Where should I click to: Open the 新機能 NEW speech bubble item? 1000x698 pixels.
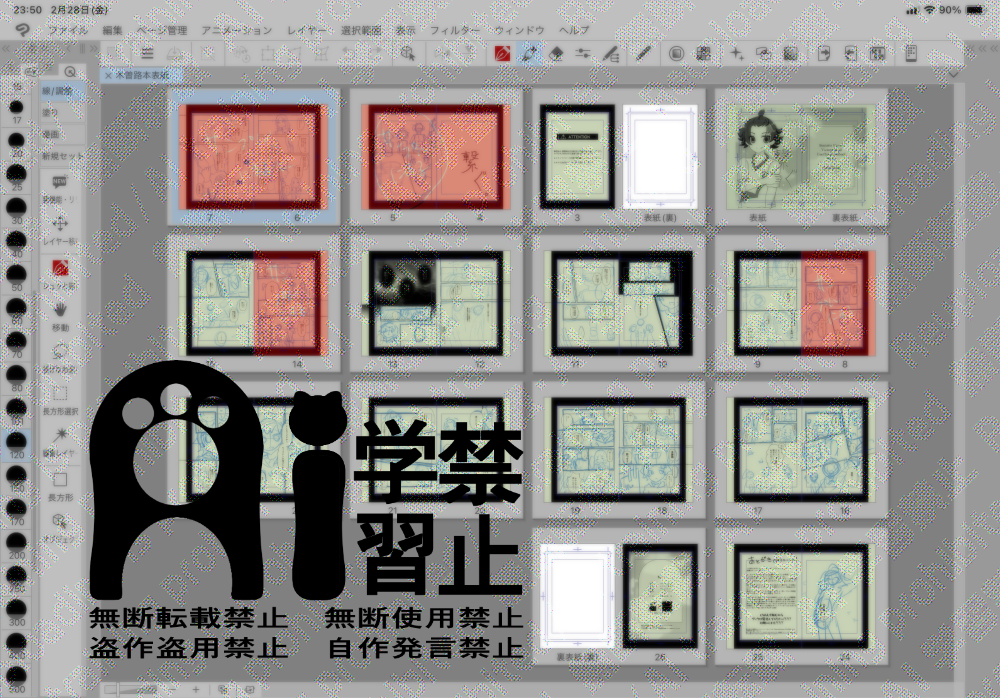pos(60,182)
